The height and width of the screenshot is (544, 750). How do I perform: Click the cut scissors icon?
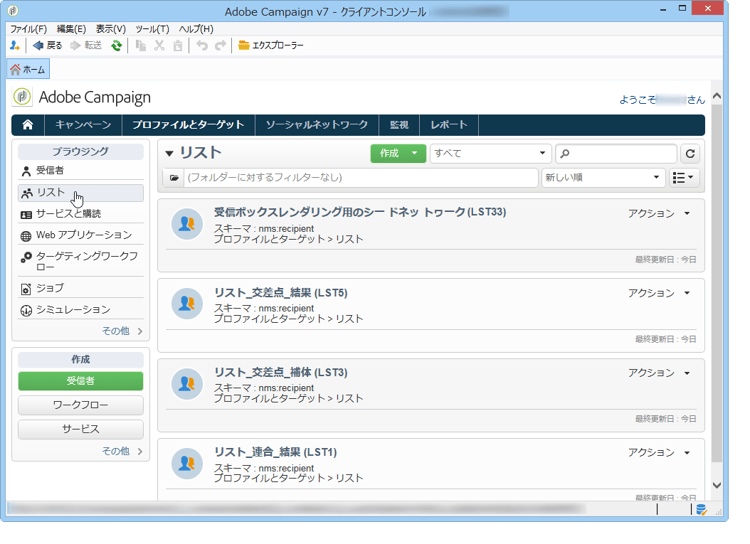pyautogui.click(x=159, y=45)
